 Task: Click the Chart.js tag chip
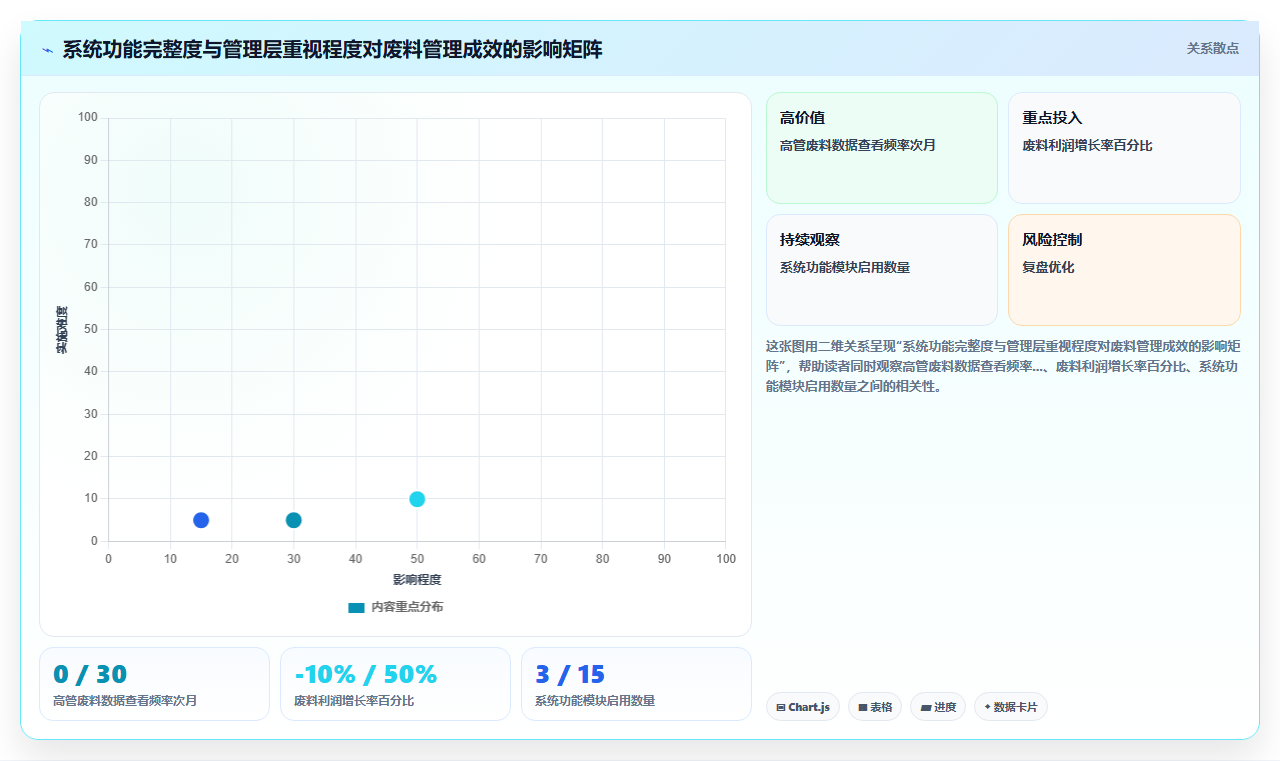803,707
